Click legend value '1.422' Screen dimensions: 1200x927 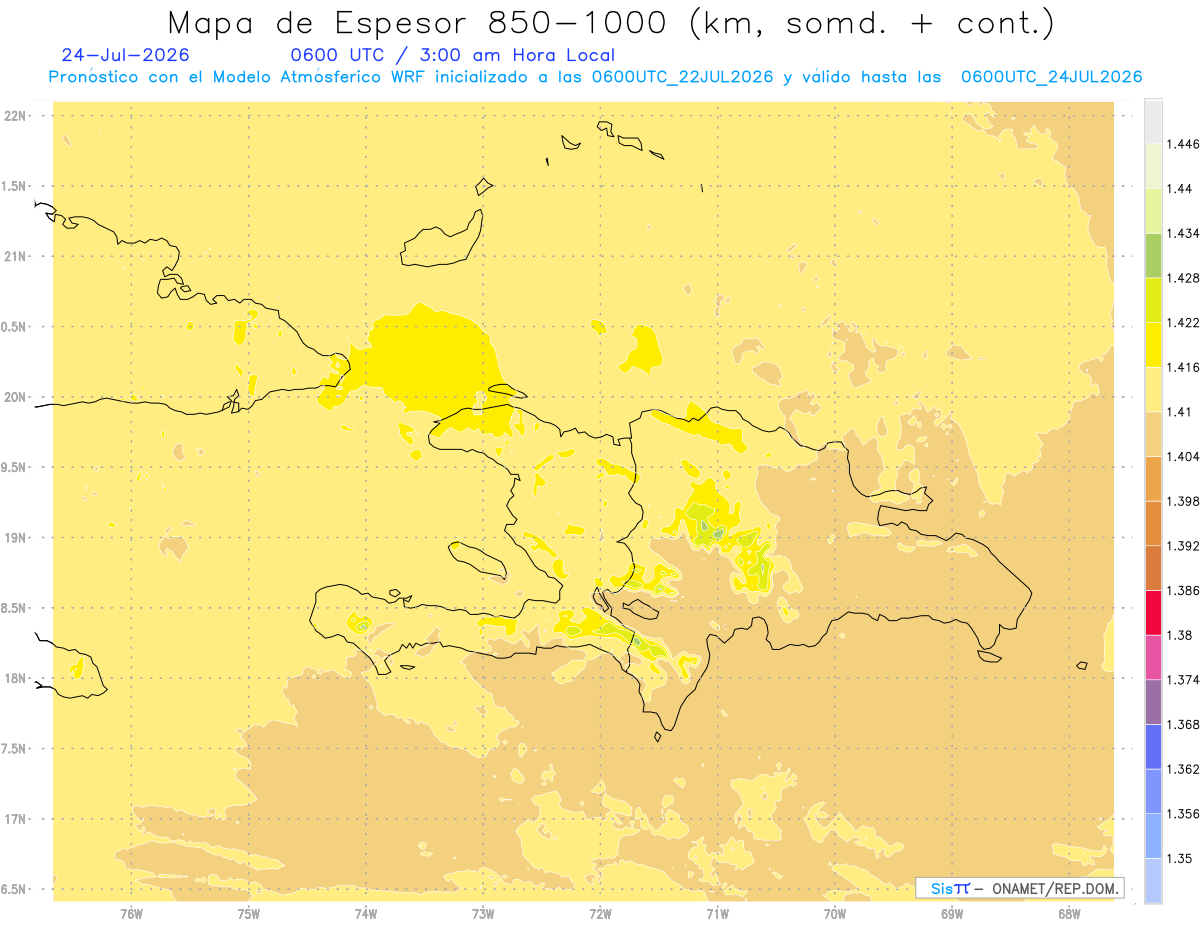pyautogui.click(x=1184, y=322)
